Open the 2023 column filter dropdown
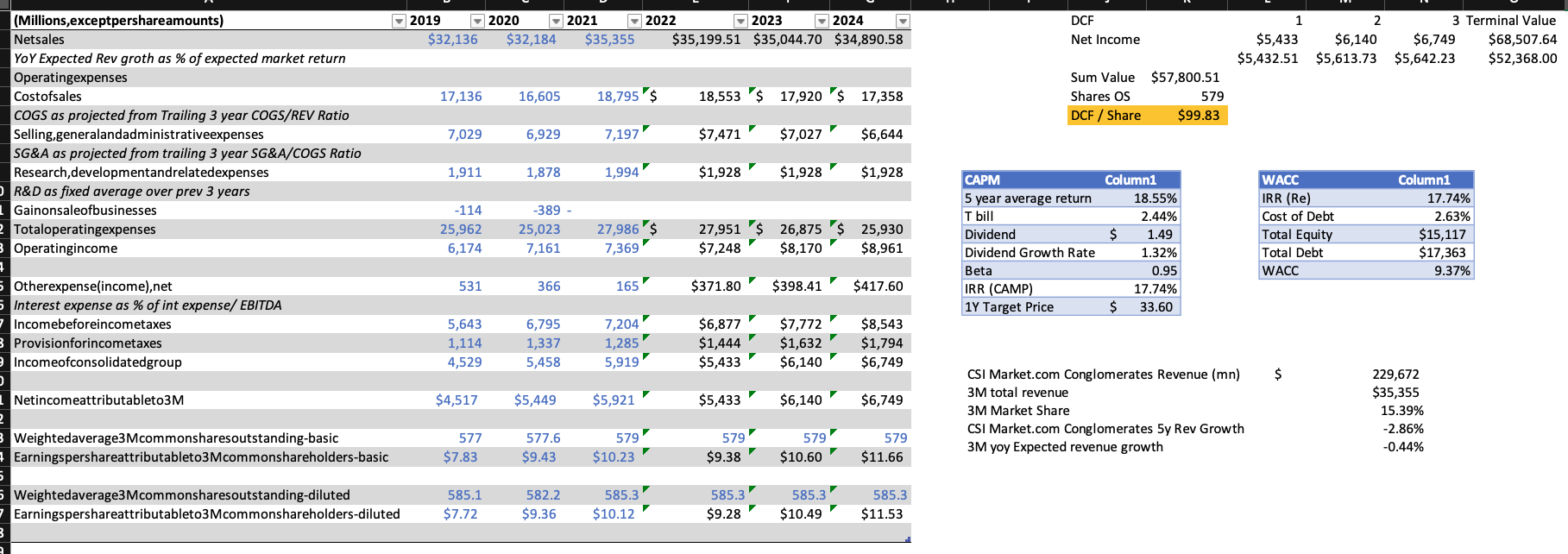This screenshot has height=554, width=1568. point(822,21)
